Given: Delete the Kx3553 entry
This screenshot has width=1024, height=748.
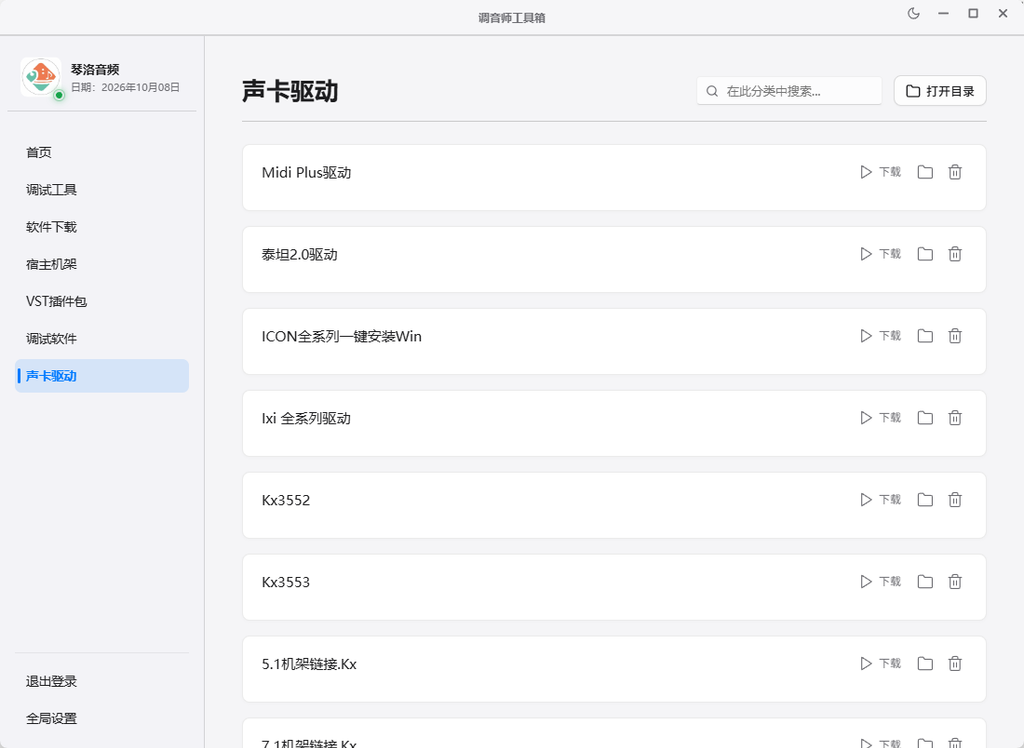Looking at the screenshot, I should 955,581.
